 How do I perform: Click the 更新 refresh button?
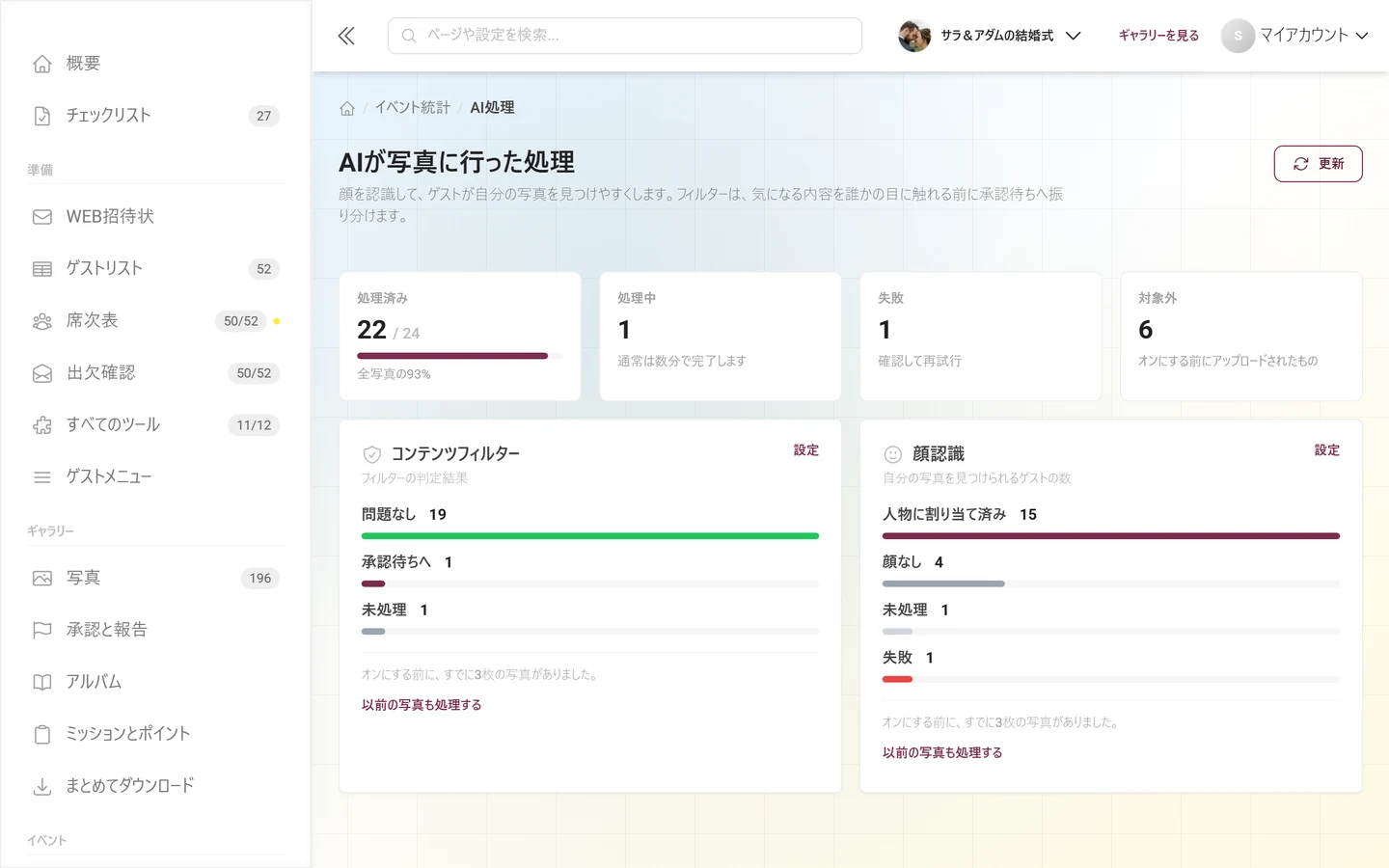point(1318,164)
